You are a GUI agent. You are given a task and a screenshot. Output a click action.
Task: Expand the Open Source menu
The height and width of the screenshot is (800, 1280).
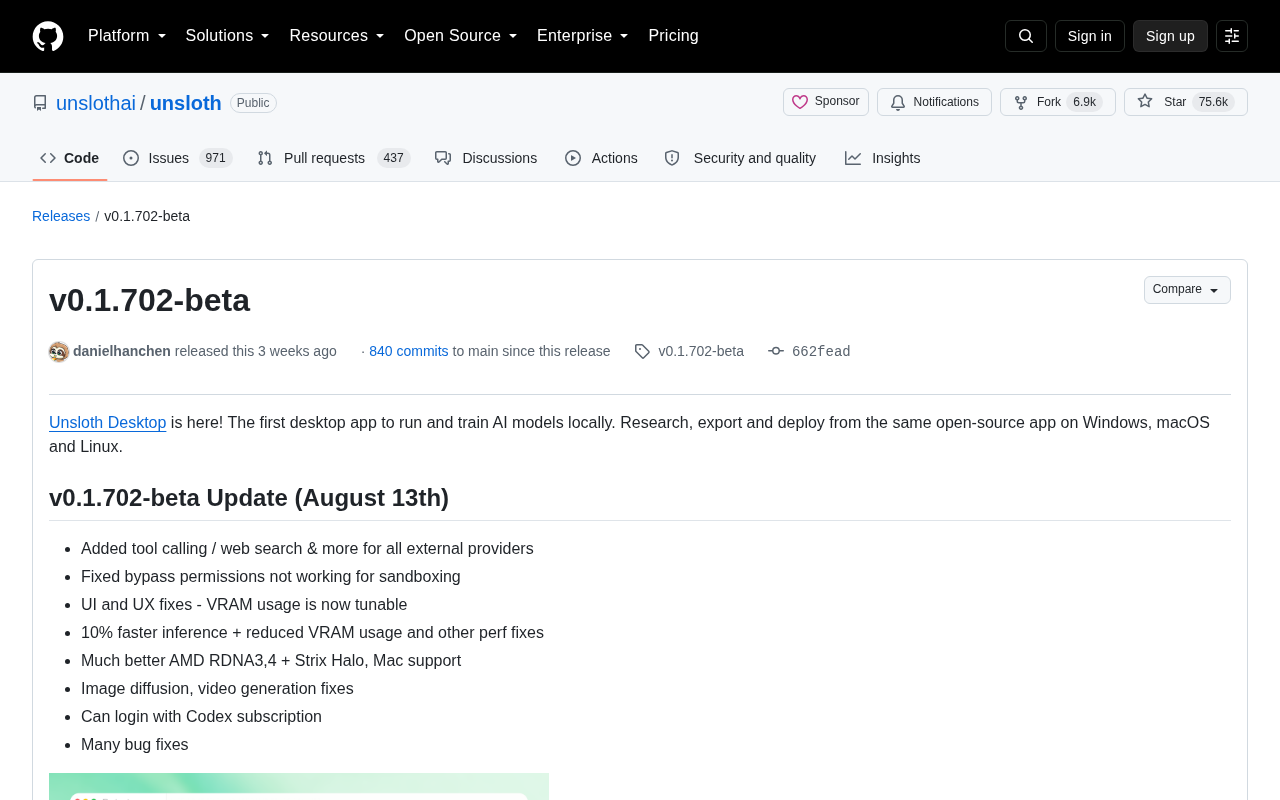tap(461, 36)
